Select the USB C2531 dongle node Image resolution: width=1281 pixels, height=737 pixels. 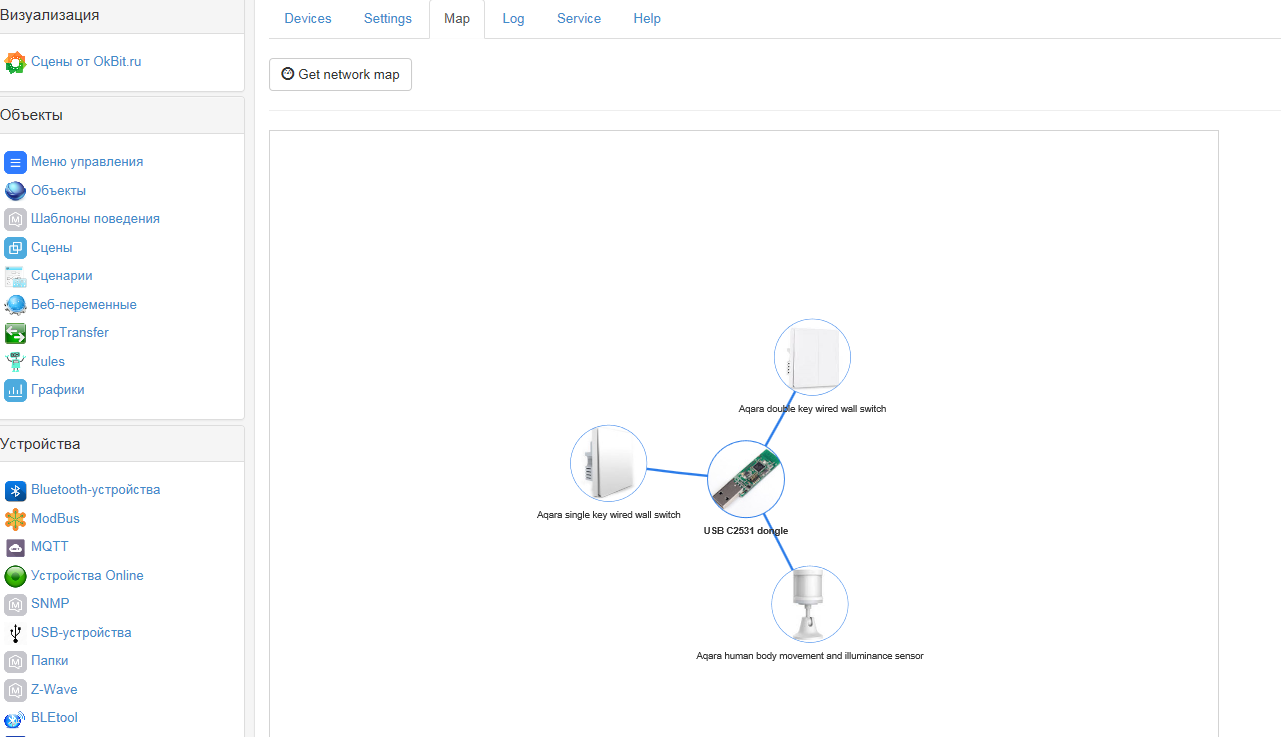coord(746,479)
